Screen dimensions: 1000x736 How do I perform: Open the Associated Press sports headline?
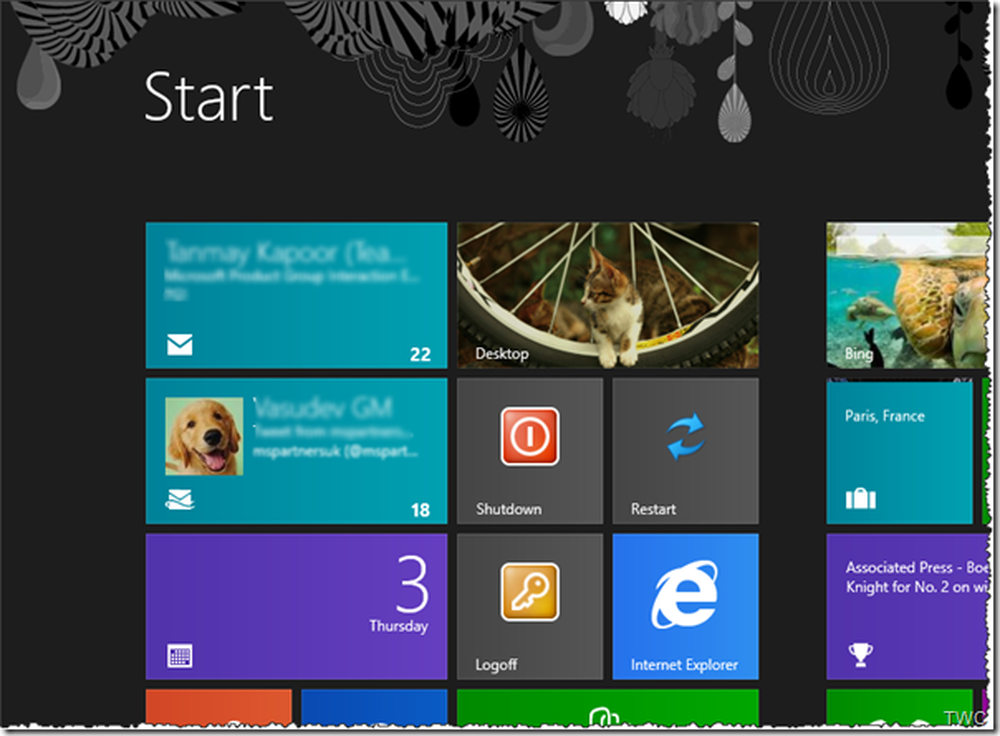pyautogui.click(x=917, y=577)
